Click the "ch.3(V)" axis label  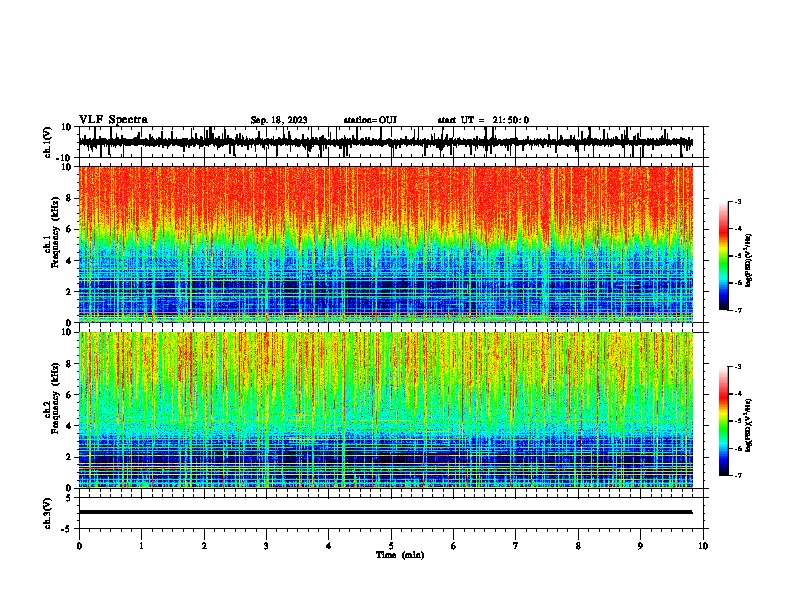[48, 513]
